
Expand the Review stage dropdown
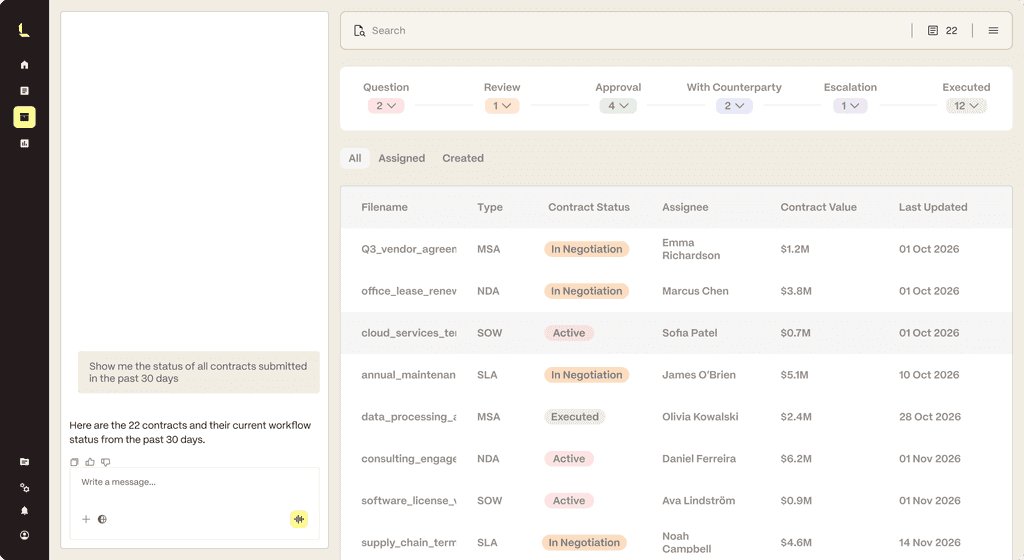pyautogui.click(x=502, y=106)
